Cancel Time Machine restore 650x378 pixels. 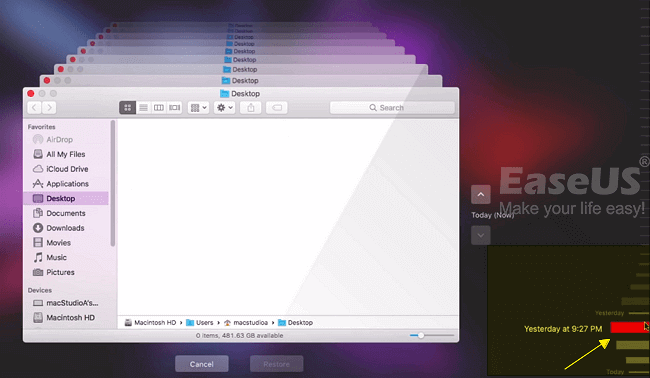[201, 364]
